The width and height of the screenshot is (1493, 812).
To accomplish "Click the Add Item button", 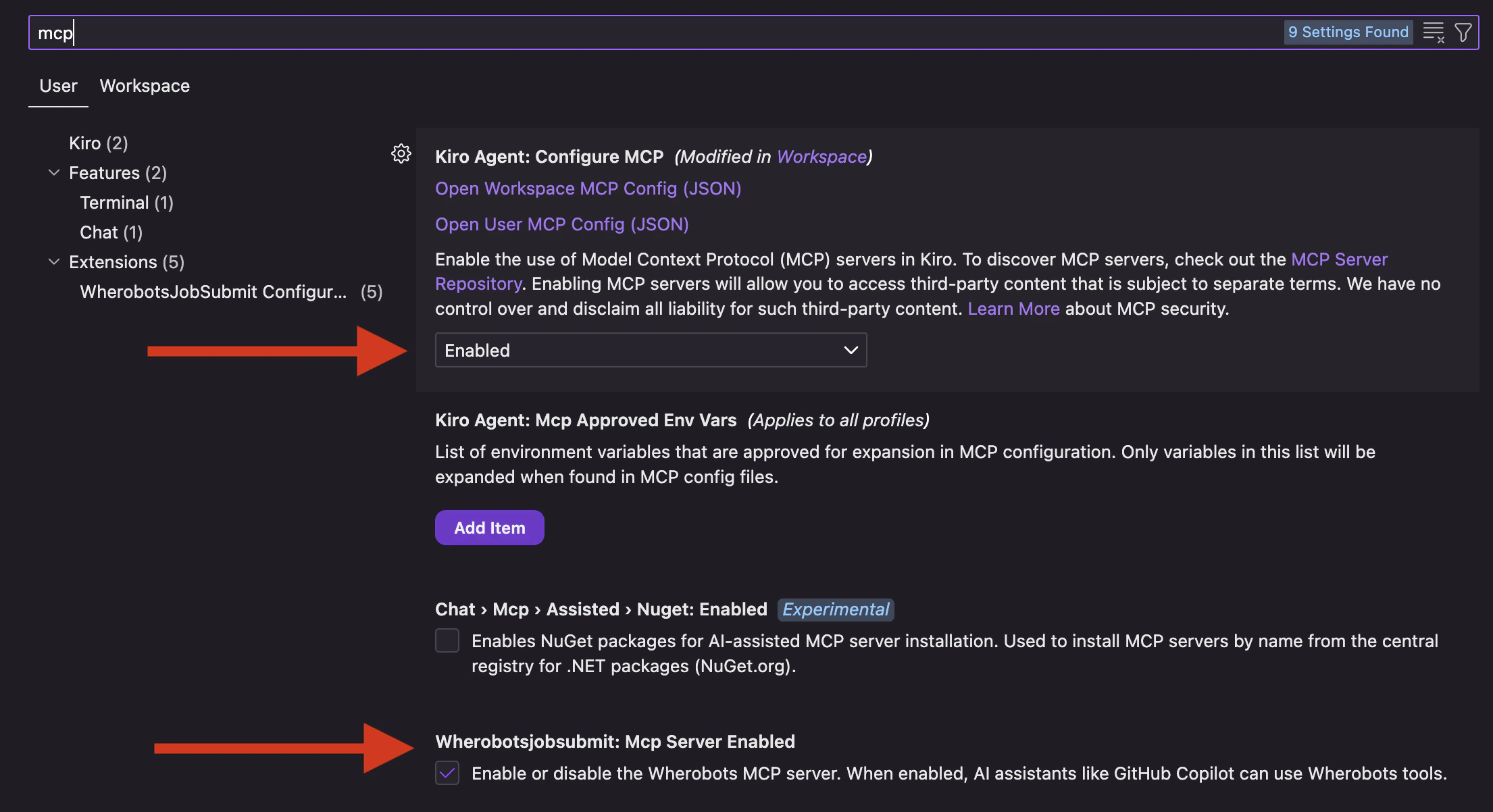I will (x=489, y=528).
